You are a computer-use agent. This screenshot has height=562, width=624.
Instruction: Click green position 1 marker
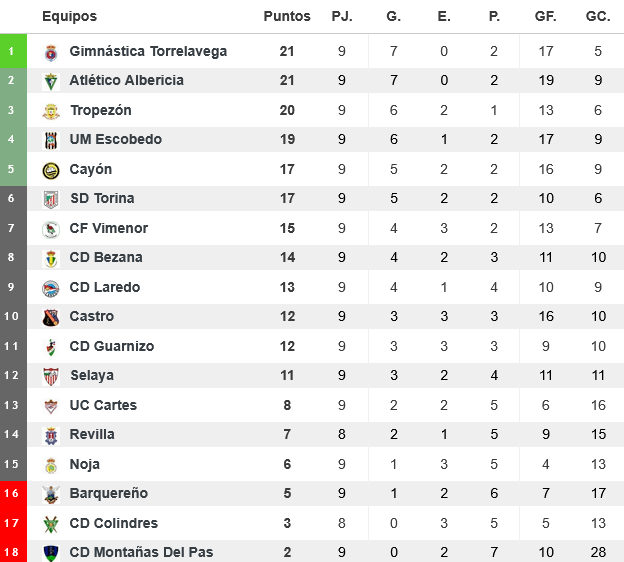click(11, 51)
